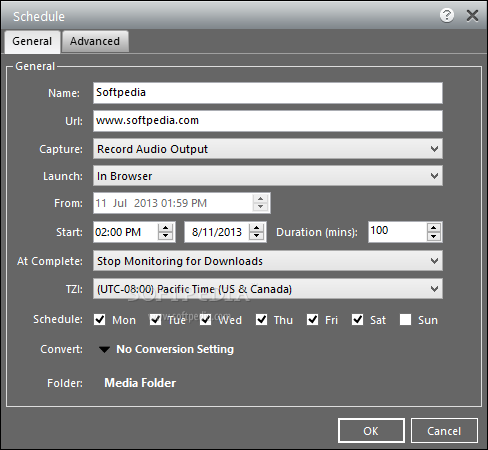Decrease the Start date 8/11/2013 down arrow

click(x=256, y=236)
